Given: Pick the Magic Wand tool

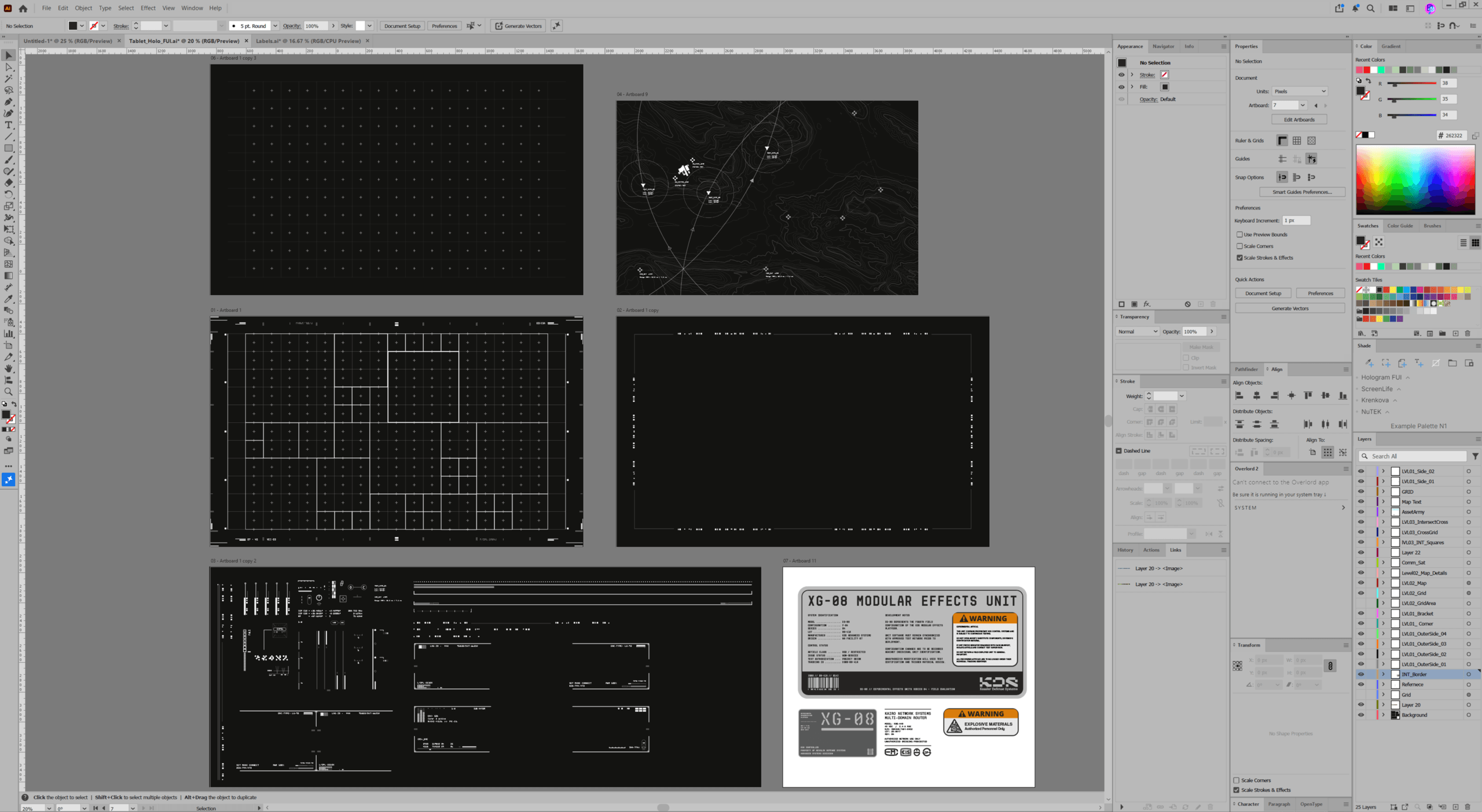Looking at the screenshot, I should 9,79.
